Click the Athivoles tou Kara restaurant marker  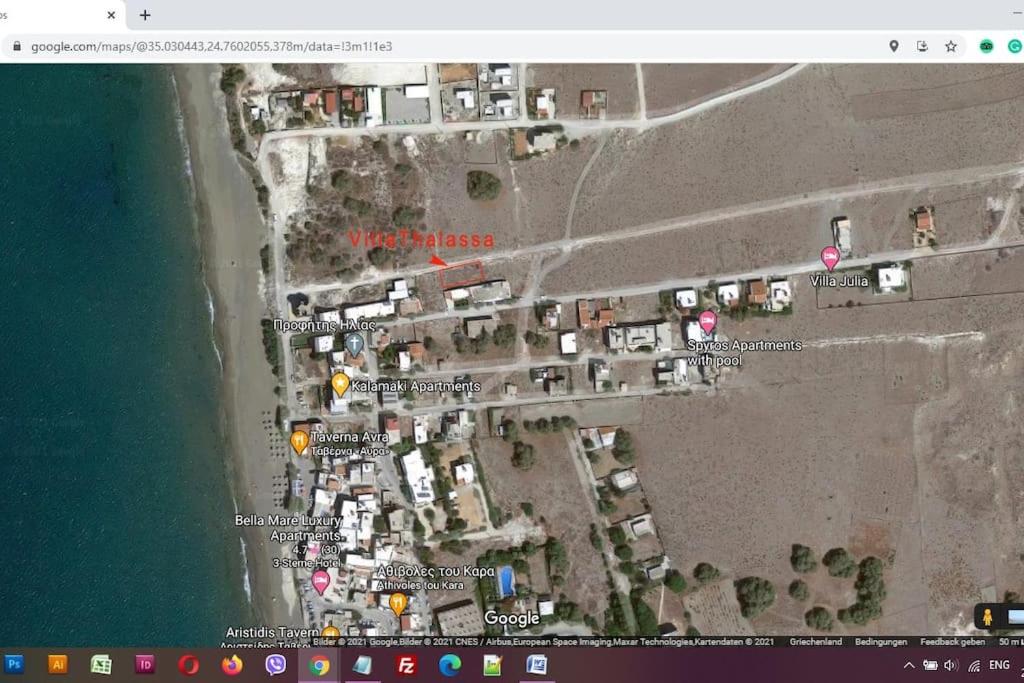[x=397, y=604]
